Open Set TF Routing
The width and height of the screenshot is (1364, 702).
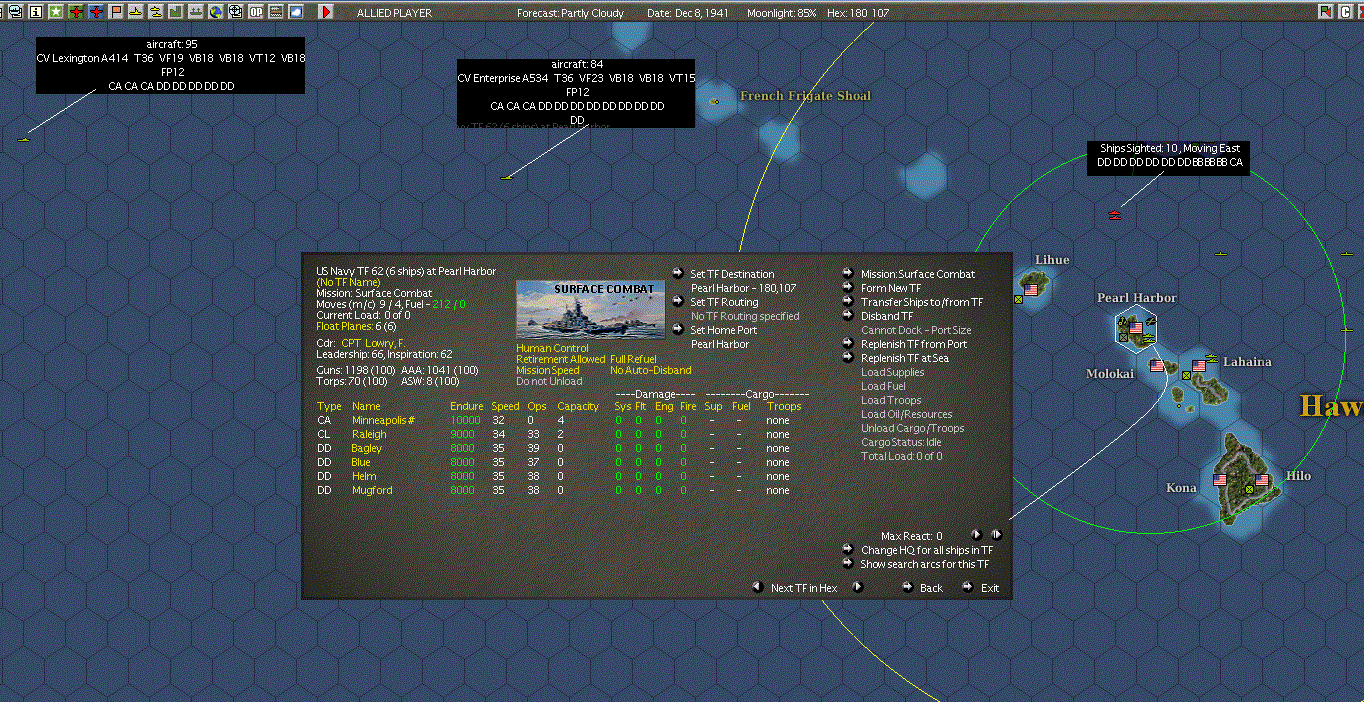tap(724, 302)
